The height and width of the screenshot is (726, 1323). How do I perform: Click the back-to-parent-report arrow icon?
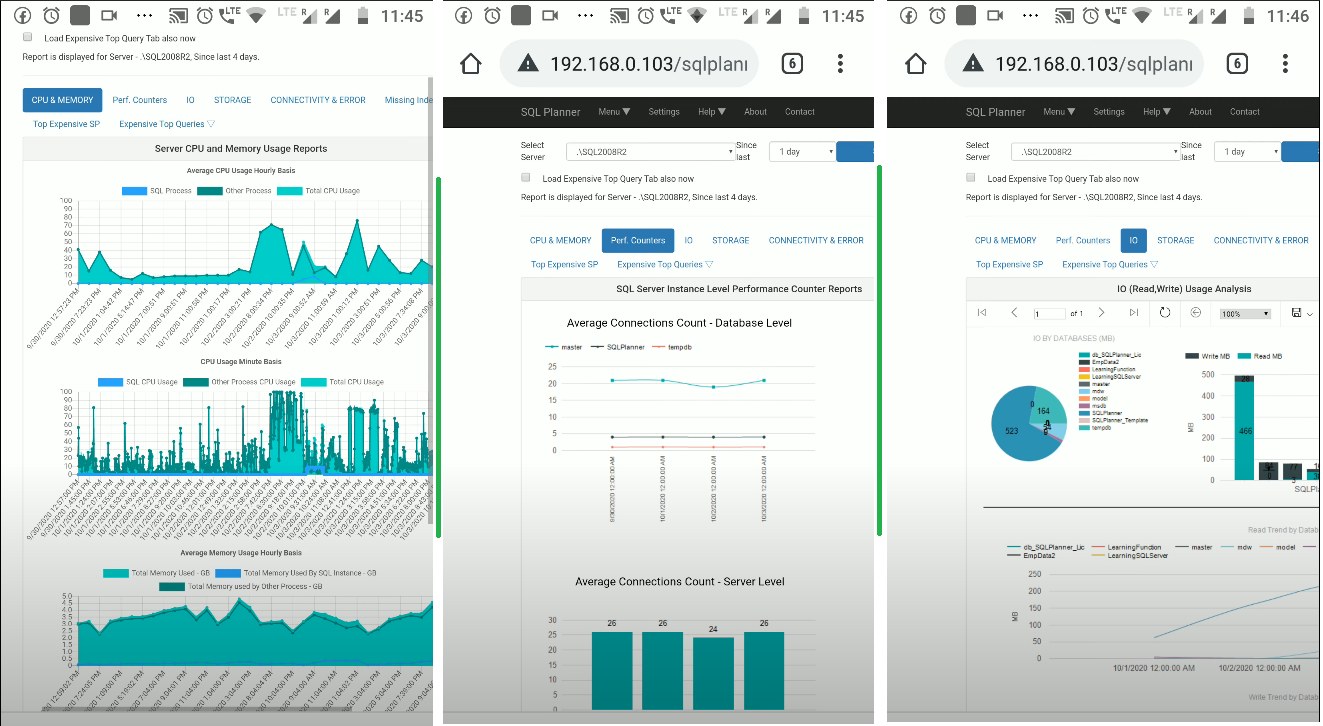(x=1196, y=312)
